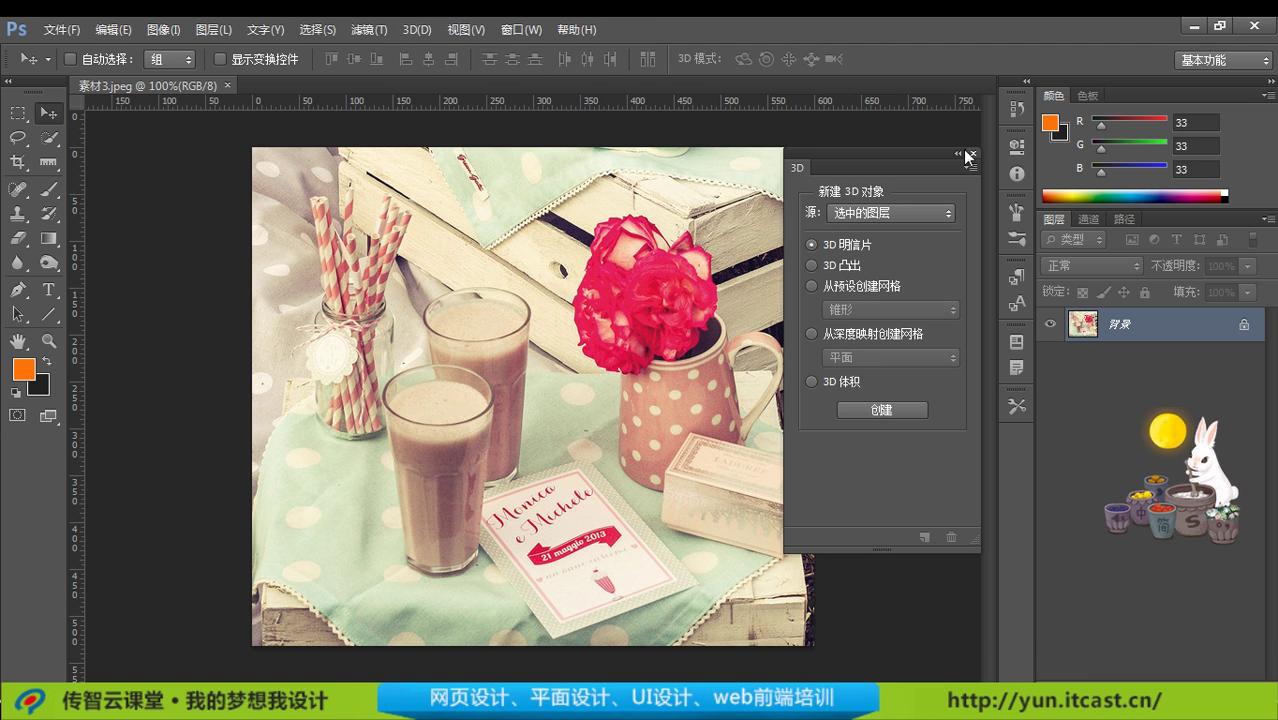The height and width of the screenshot is (720, 1278).
Task: Activate the Zoom tool
Action: [x=48, y=340]
